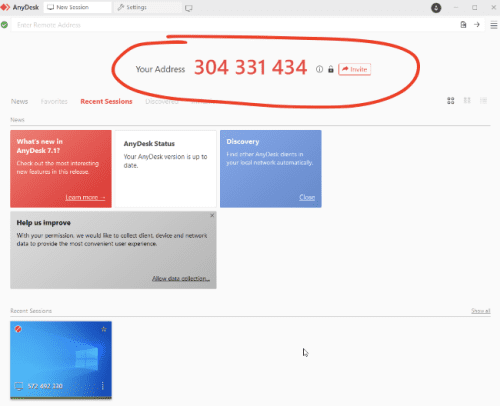Viewport: 500px width, 406px height.
Task: Open the What's new in AnyDesk 7.1 card
Action: point(61,169)
